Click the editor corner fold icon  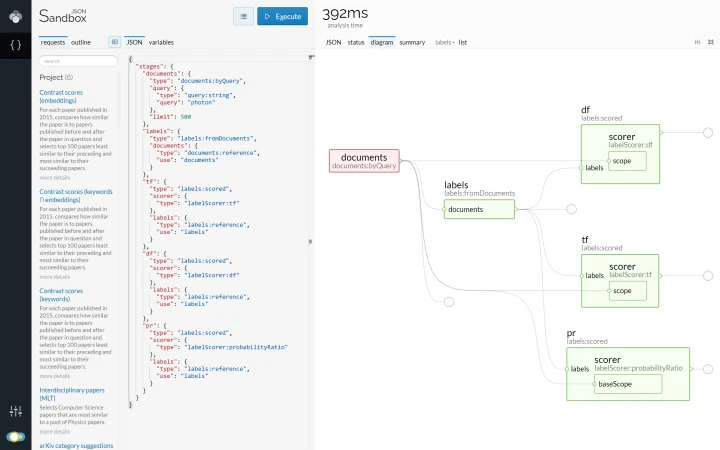(311, 57)
